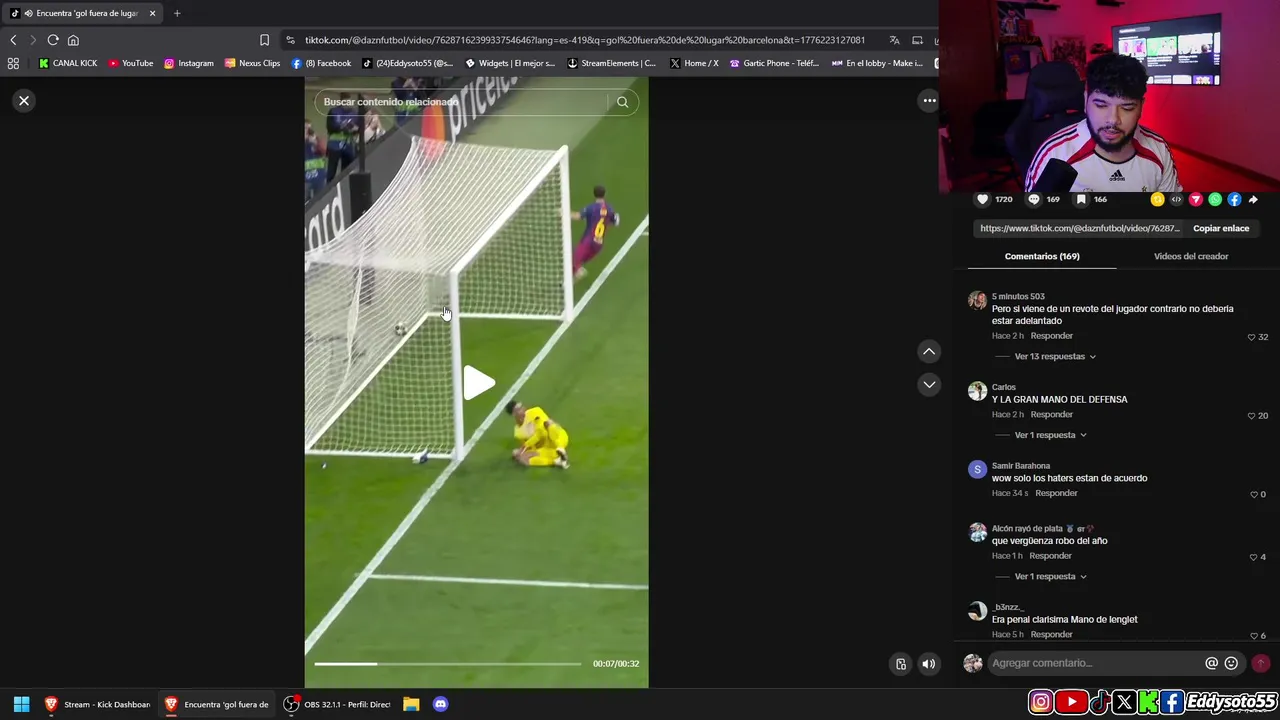
Task: Open Windows Start menu
Action: click(21, 704)
